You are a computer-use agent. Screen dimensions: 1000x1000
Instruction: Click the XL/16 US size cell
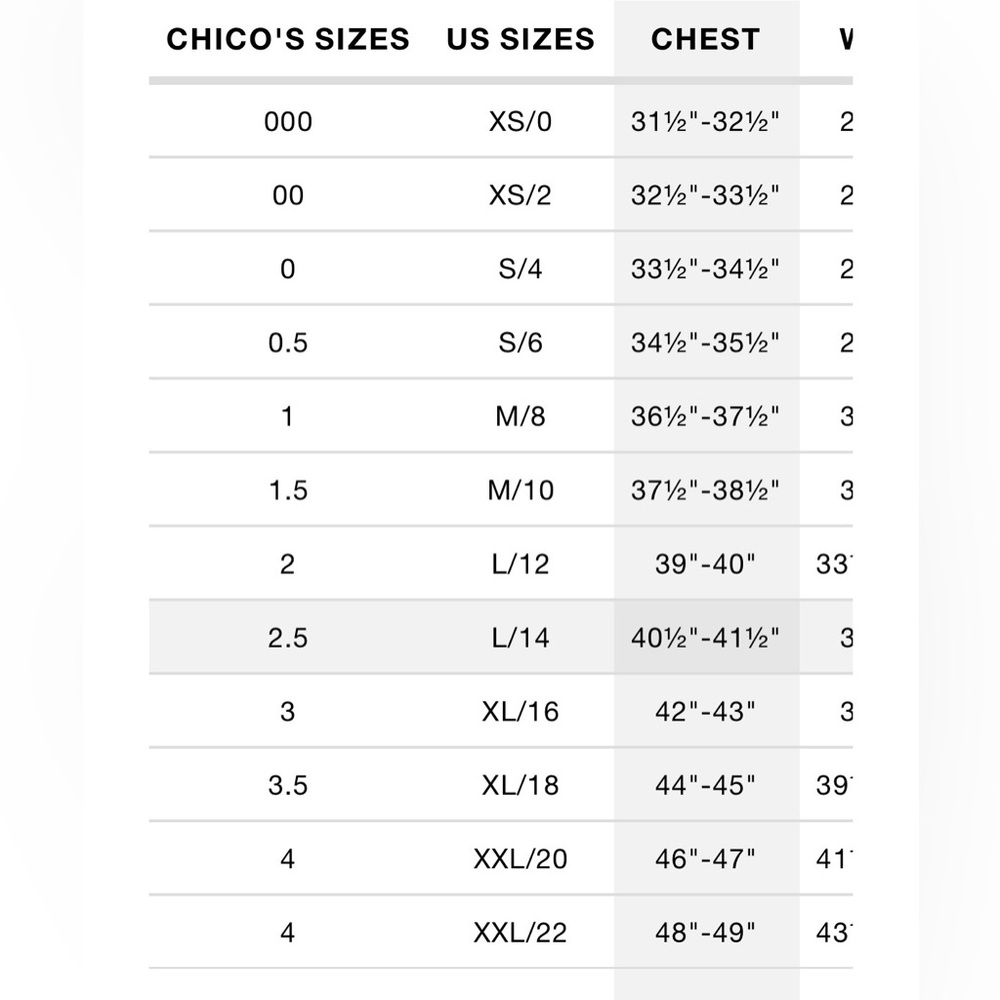[x=520, y=712]
